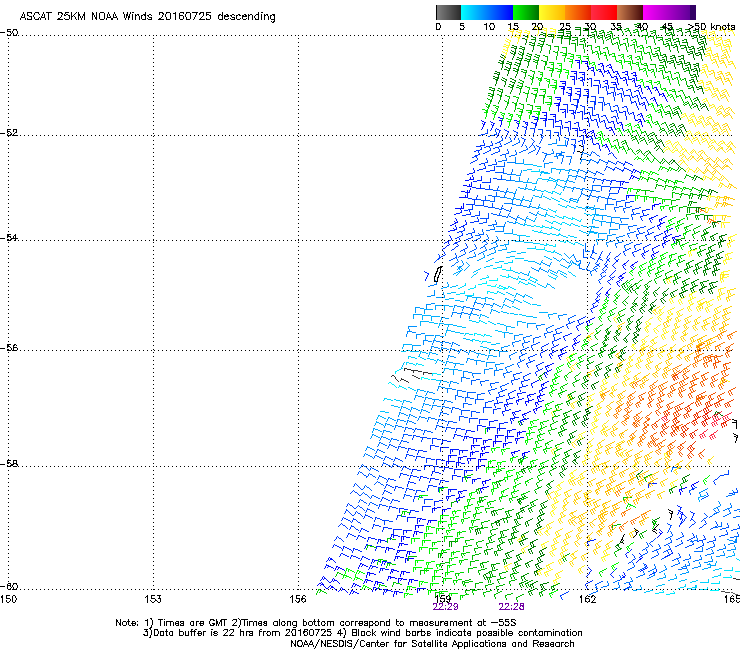
Task: Click the magenta-purple 40–50 knots legend swatch
Action: tap(669, 12)
